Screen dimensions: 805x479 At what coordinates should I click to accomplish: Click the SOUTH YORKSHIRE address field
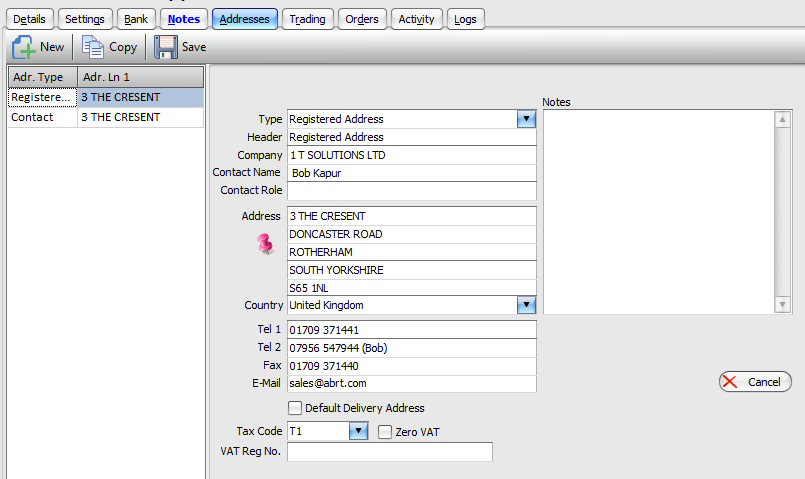(412, 270)
